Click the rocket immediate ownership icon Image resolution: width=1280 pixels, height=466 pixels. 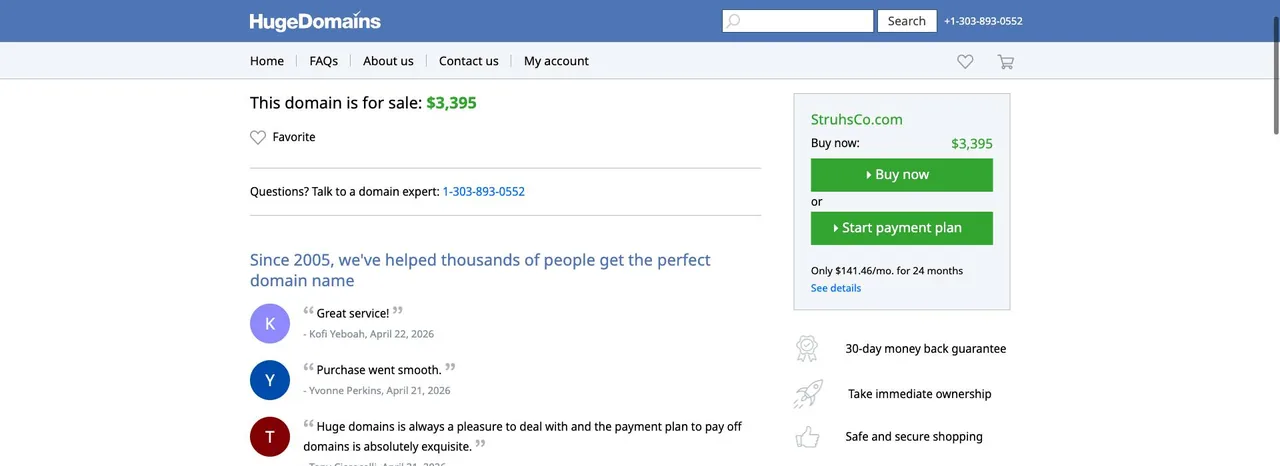coord(807,394)
